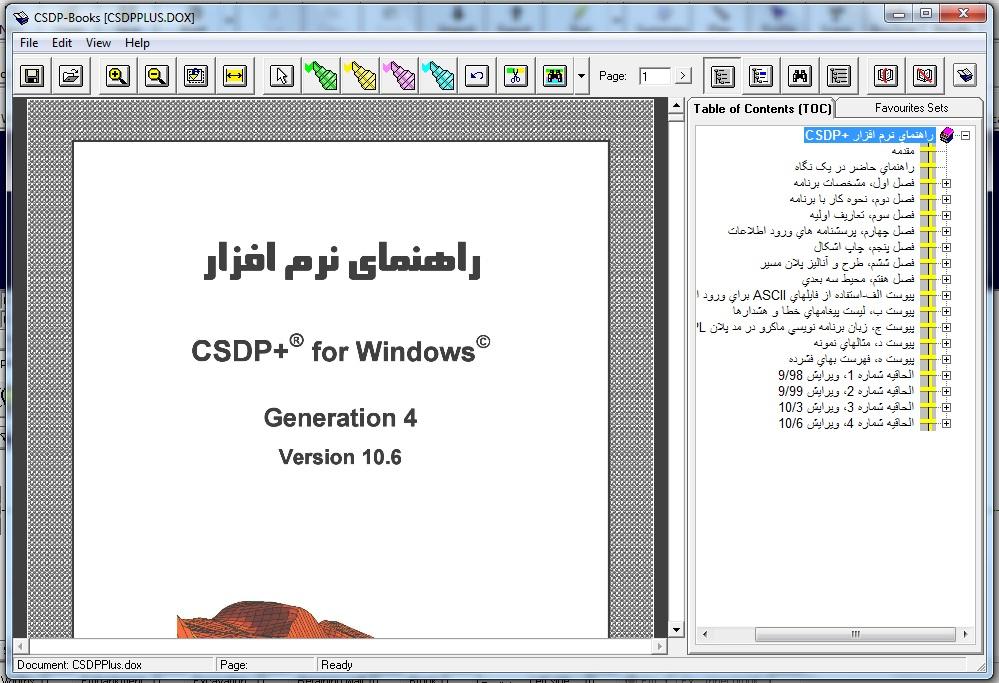Select the fit whole page view icon
Screen dimensions: 999x683
(x=196, y=76)
